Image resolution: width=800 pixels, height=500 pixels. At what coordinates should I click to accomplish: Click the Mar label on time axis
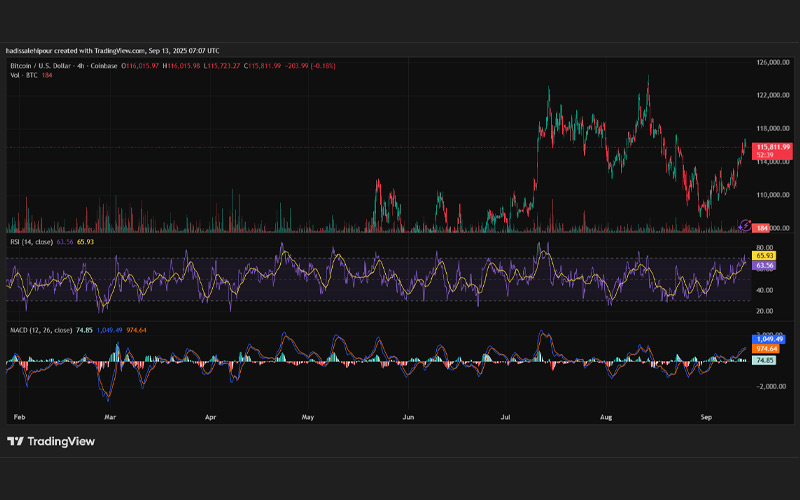tap(110, 417)
